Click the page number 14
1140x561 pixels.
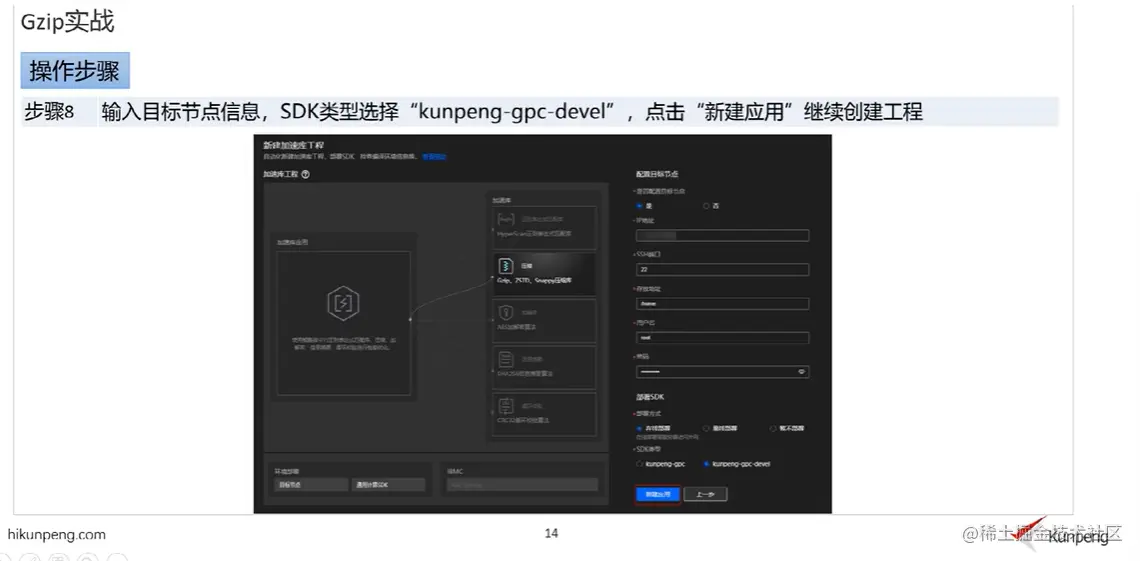[x=551, y=533]
